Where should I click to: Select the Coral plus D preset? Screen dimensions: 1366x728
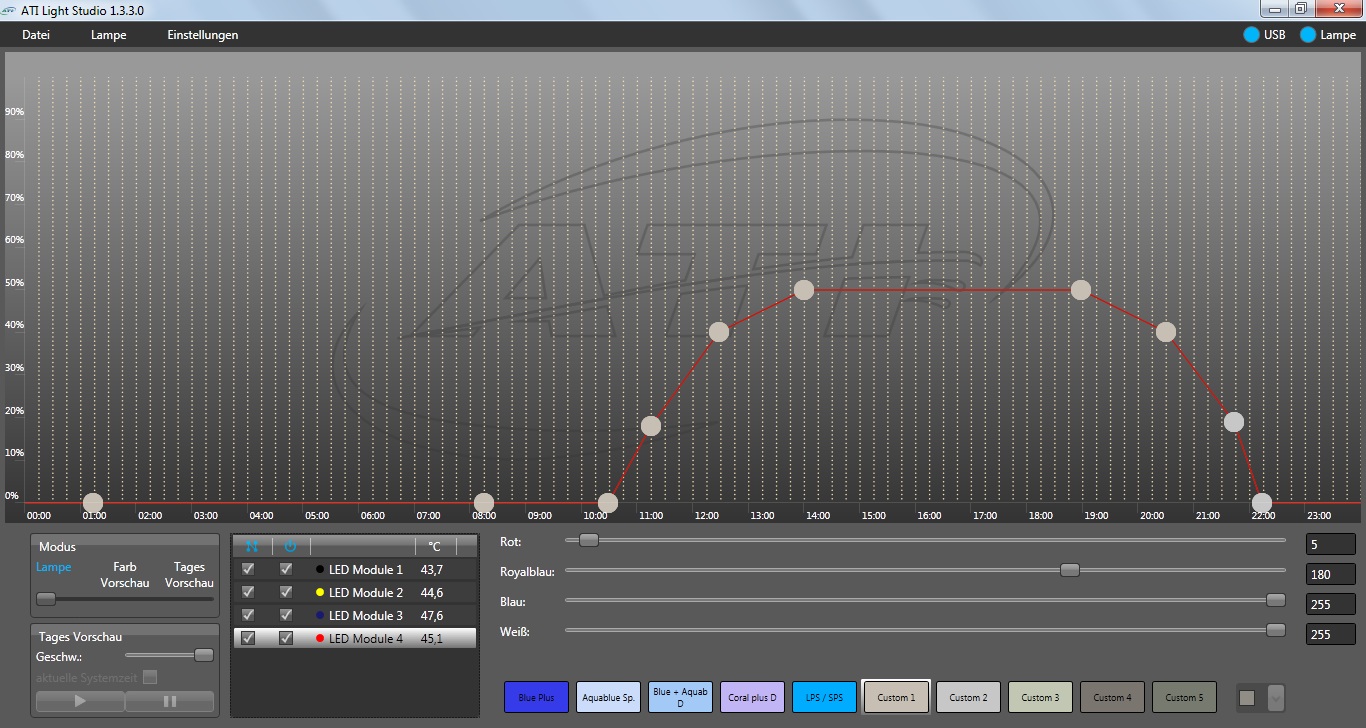coord(752,697)
